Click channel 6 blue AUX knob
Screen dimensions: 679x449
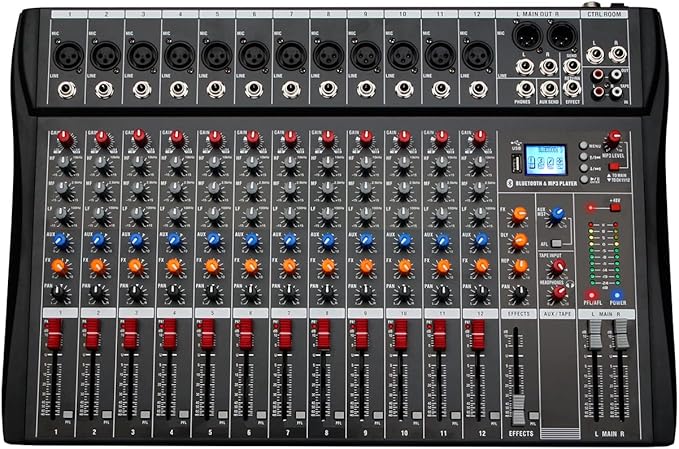tap(252, 240)
